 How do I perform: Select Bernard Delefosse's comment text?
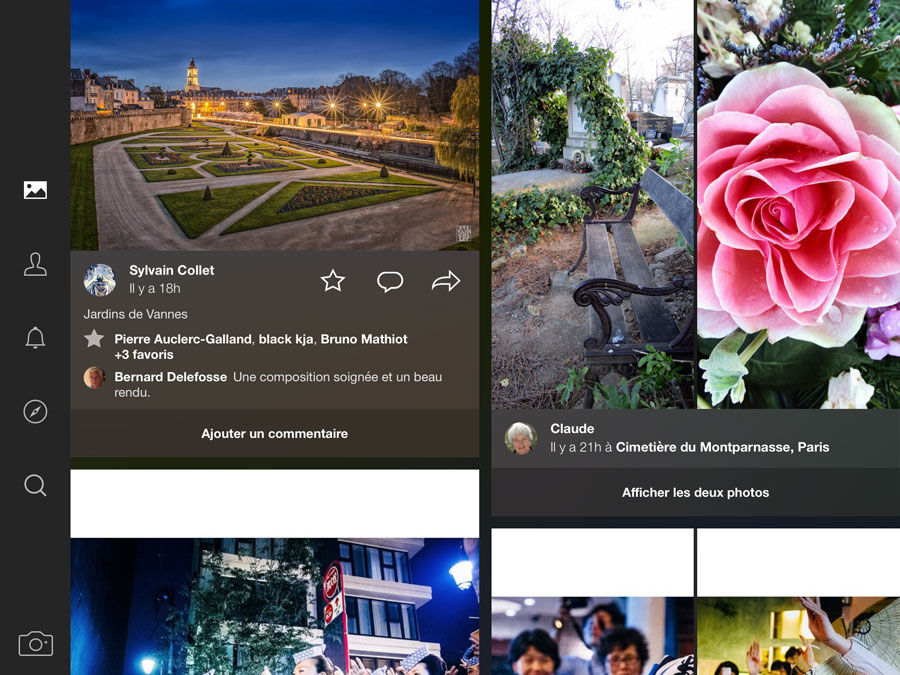[x=278, y=385]
